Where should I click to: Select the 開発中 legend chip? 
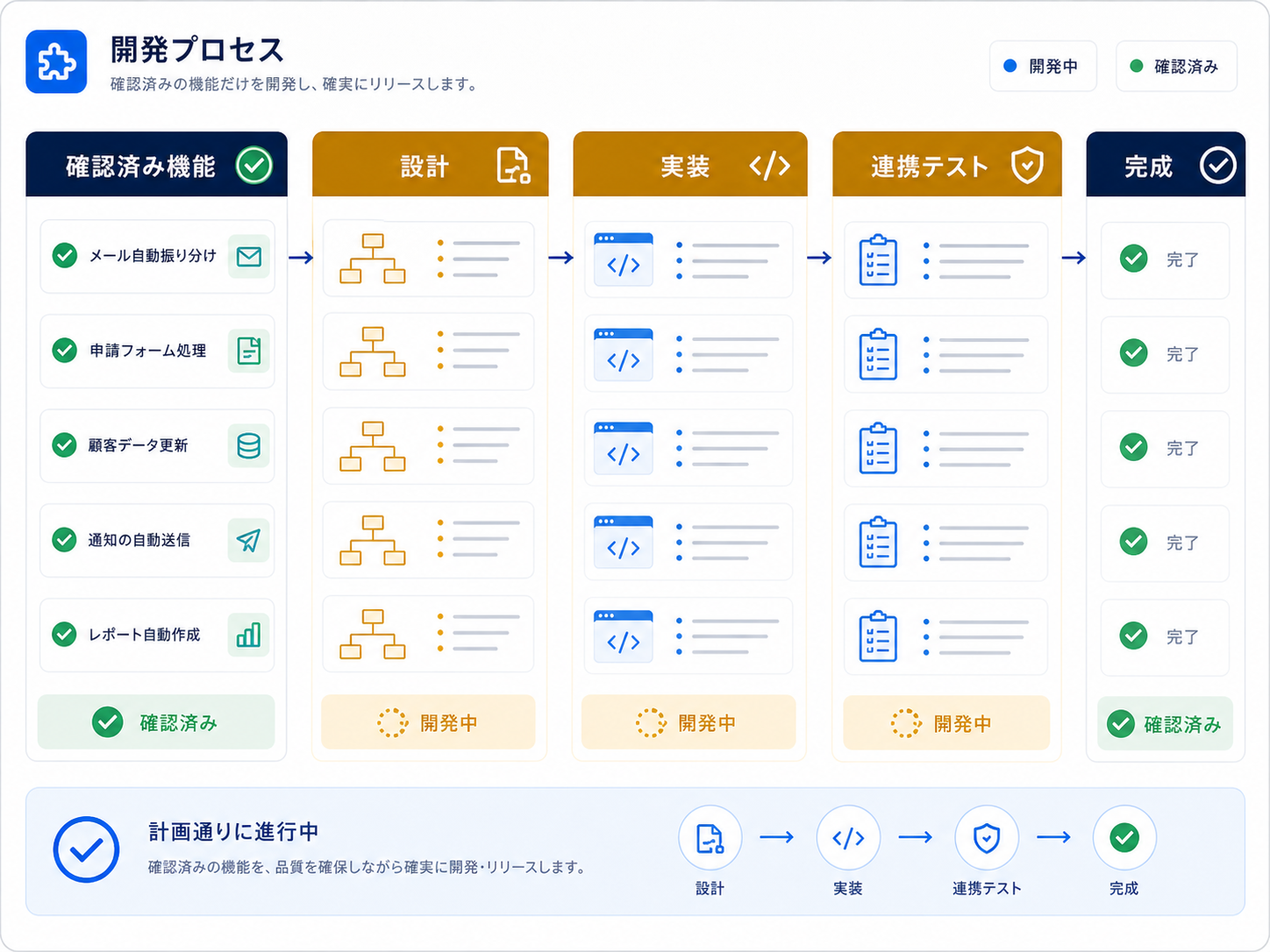(x=1043, y=66)
